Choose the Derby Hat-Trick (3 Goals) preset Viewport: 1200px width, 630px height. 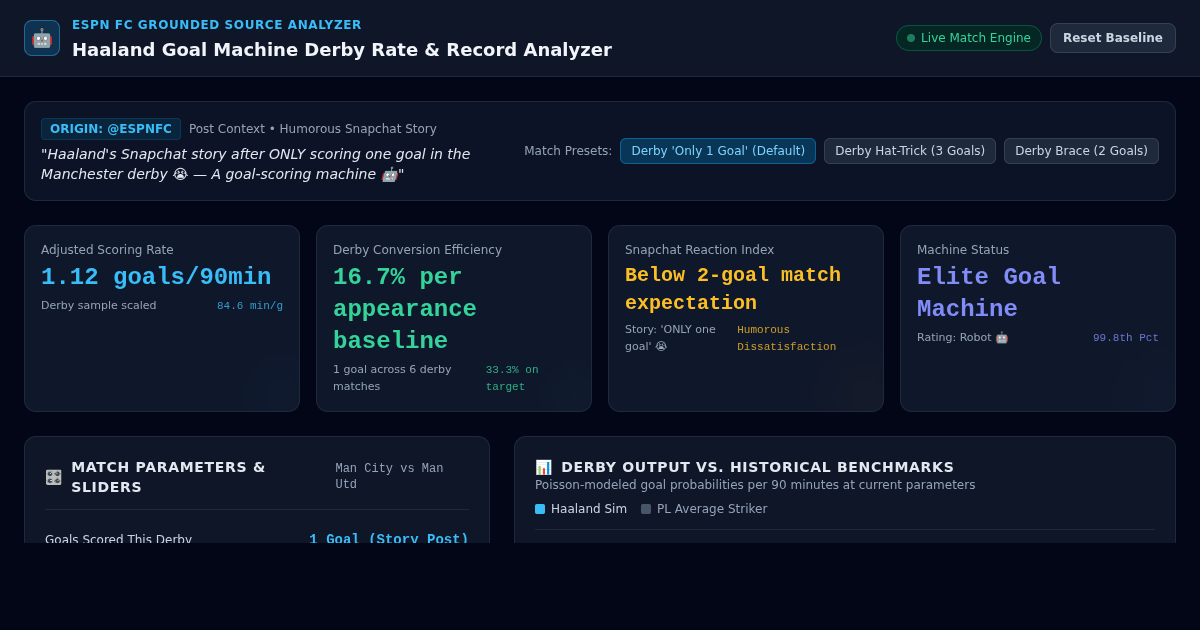pyautogui.click(x=910, y=151)
